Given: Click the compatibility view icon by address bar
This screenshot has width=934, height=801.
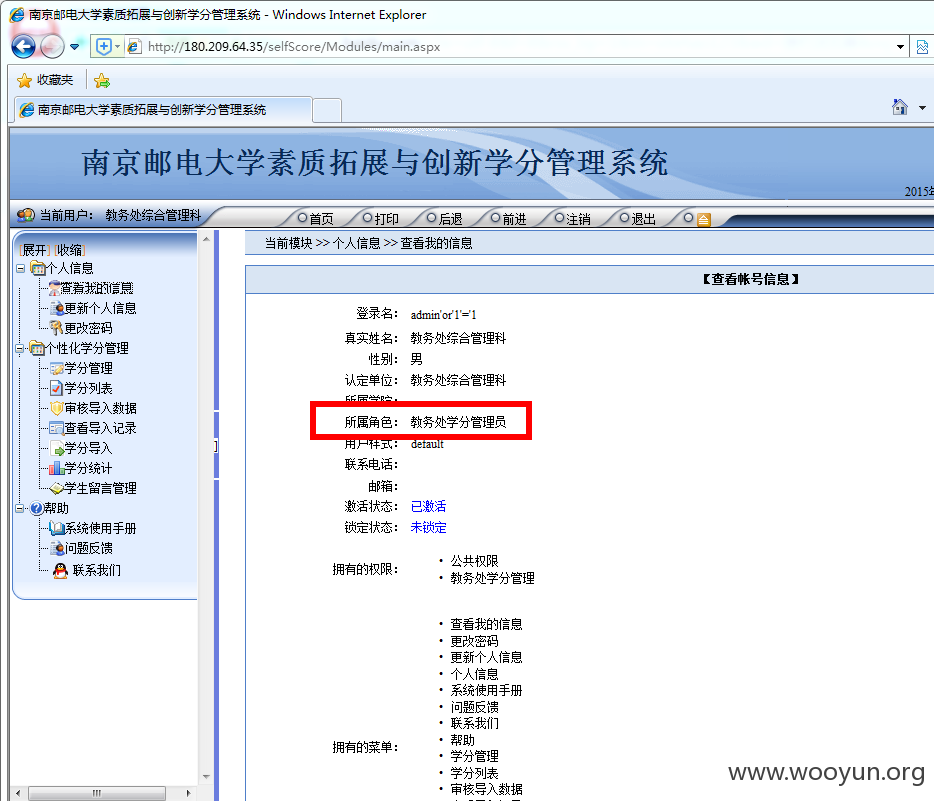Looking at the screenshot, I should (922, 46).
